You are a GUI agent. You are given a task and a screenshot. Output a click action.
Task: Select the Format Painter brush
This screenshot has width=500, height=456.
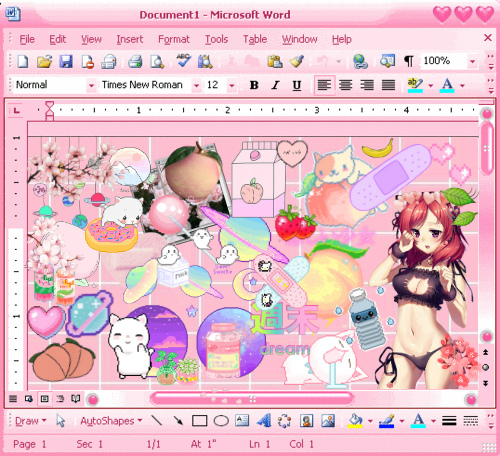point(296,61)
